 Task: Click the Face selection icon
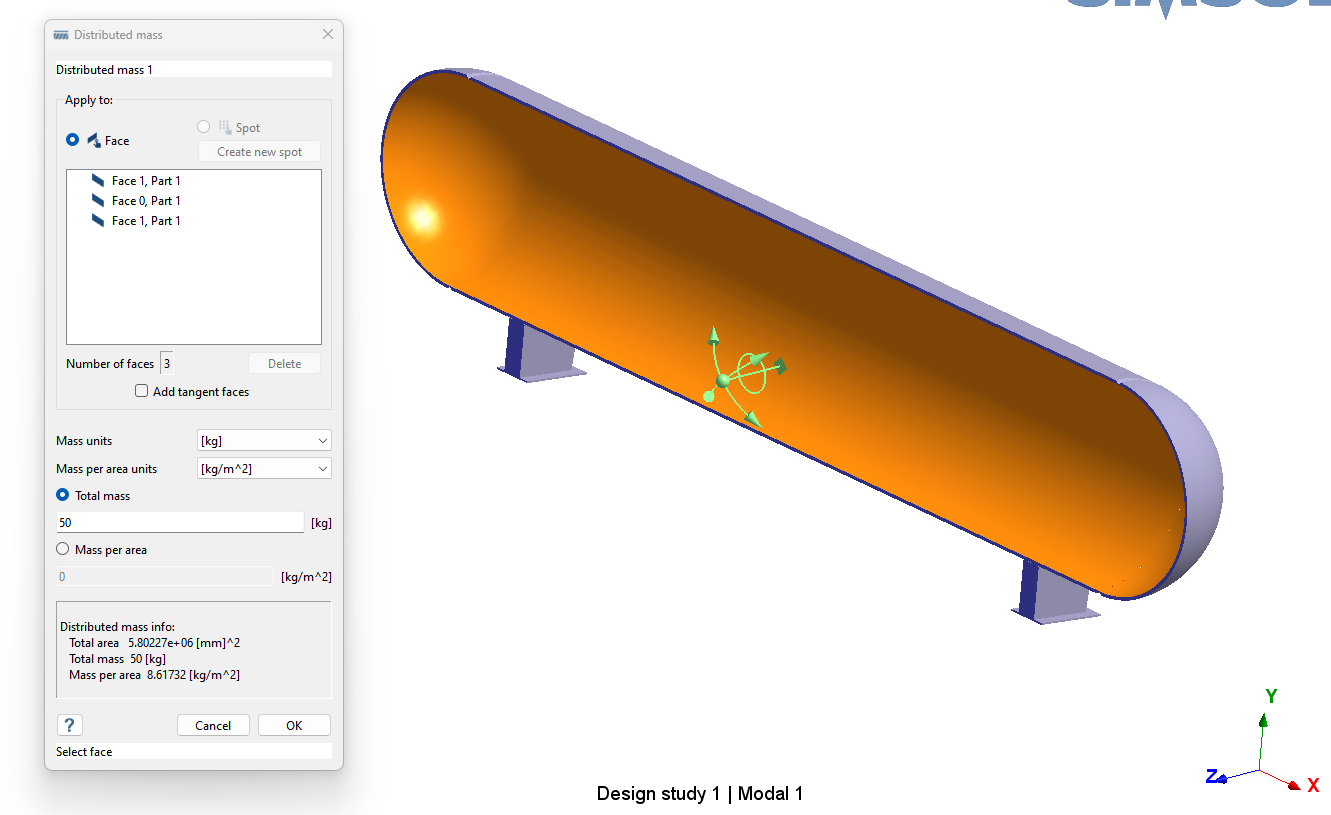click(x=93, y=141)
